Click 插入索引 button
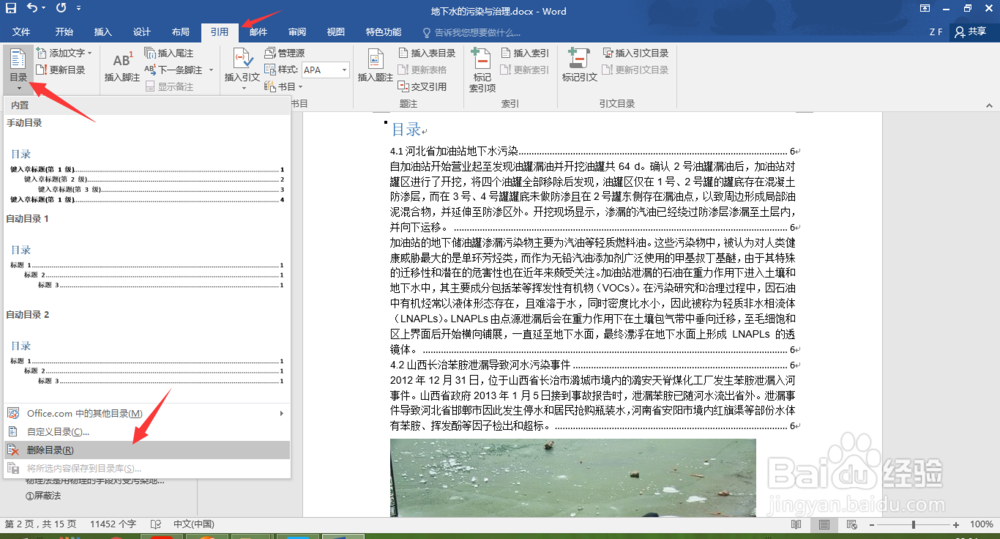 tap(525, 53)
